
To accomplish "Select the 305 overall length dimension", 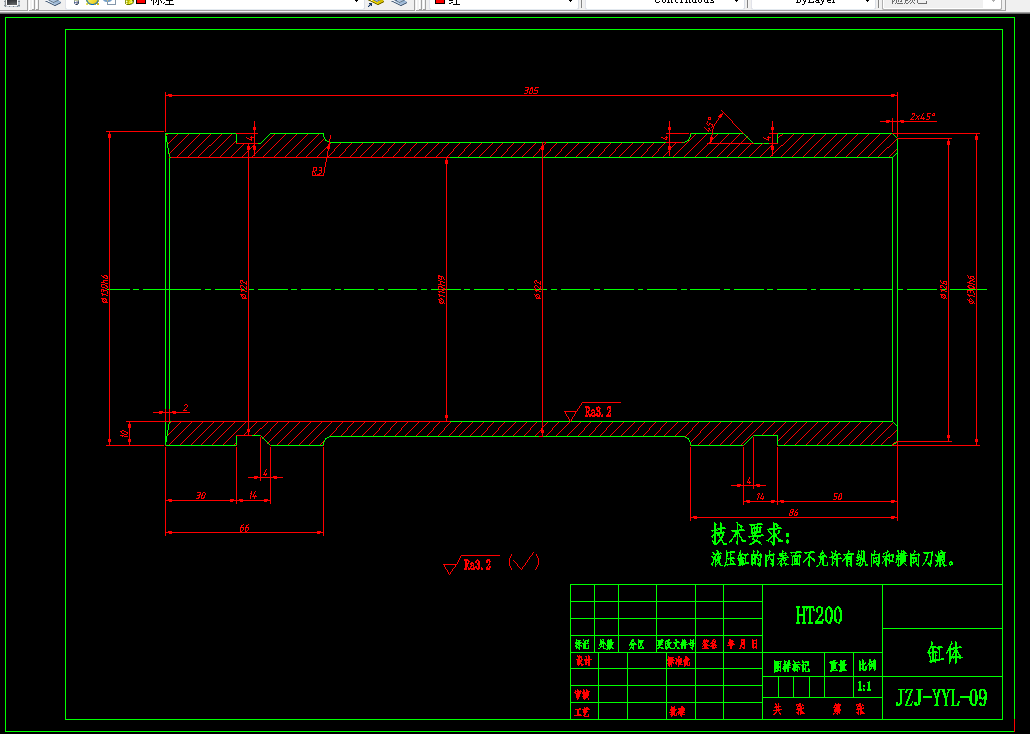I will [531, 91].
